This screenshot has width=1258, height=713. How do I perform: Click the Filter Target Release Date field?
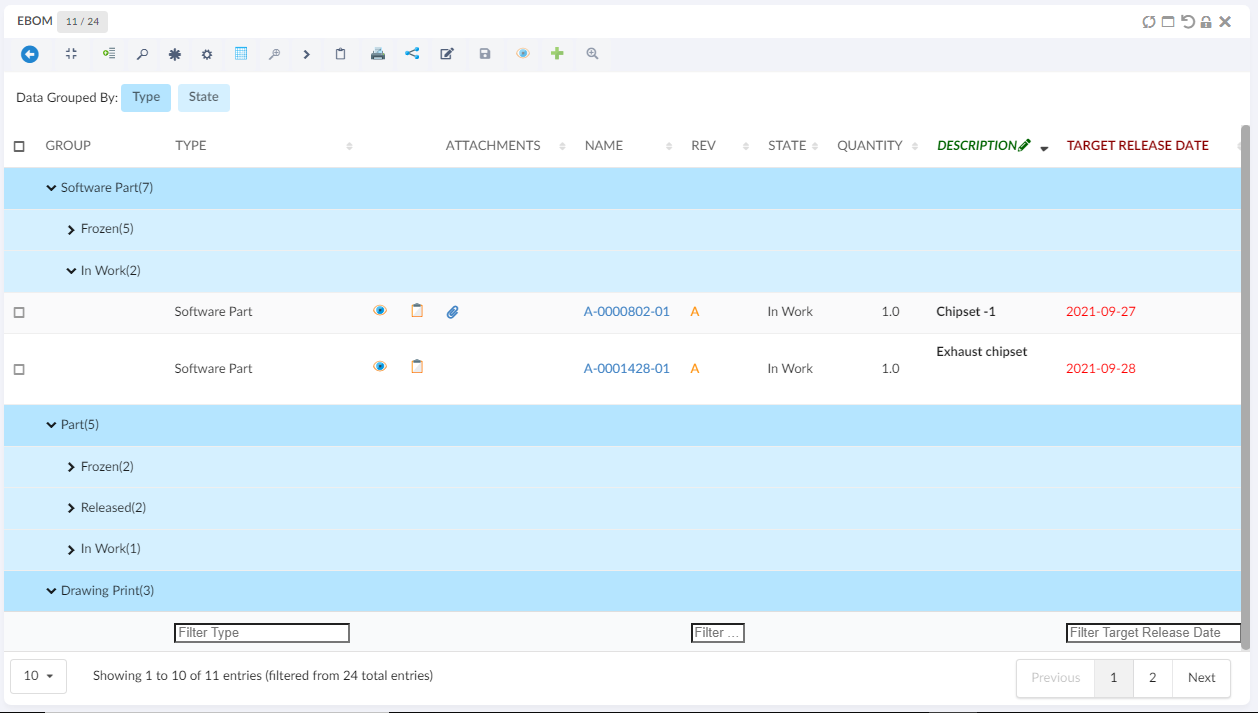click(1152, 633)
